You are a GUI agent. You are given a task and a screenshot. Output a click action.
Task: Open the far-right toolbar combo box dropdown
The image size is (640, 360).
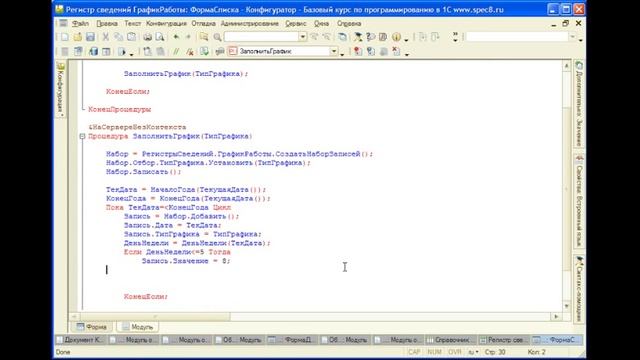[x=573, y=37]
